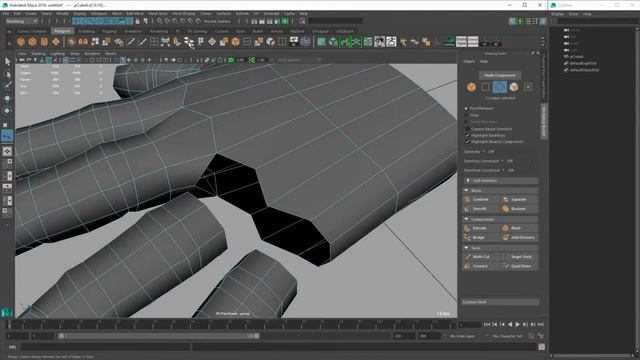Create a polygon cube from the shelf
The height and width of the screenshot is (360, 640).
[x=32, y=42]
